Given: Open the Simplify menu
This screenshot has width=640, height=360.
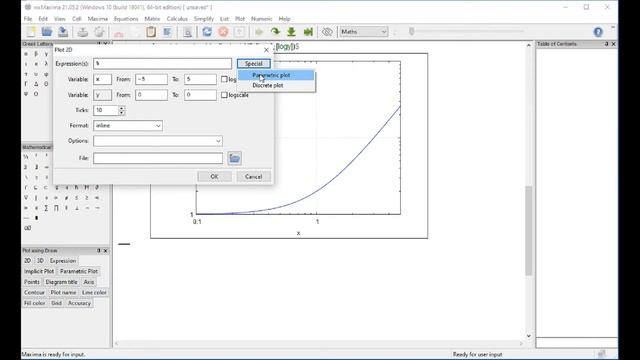Looking at the screenshot, I should [x=204, y=19].
